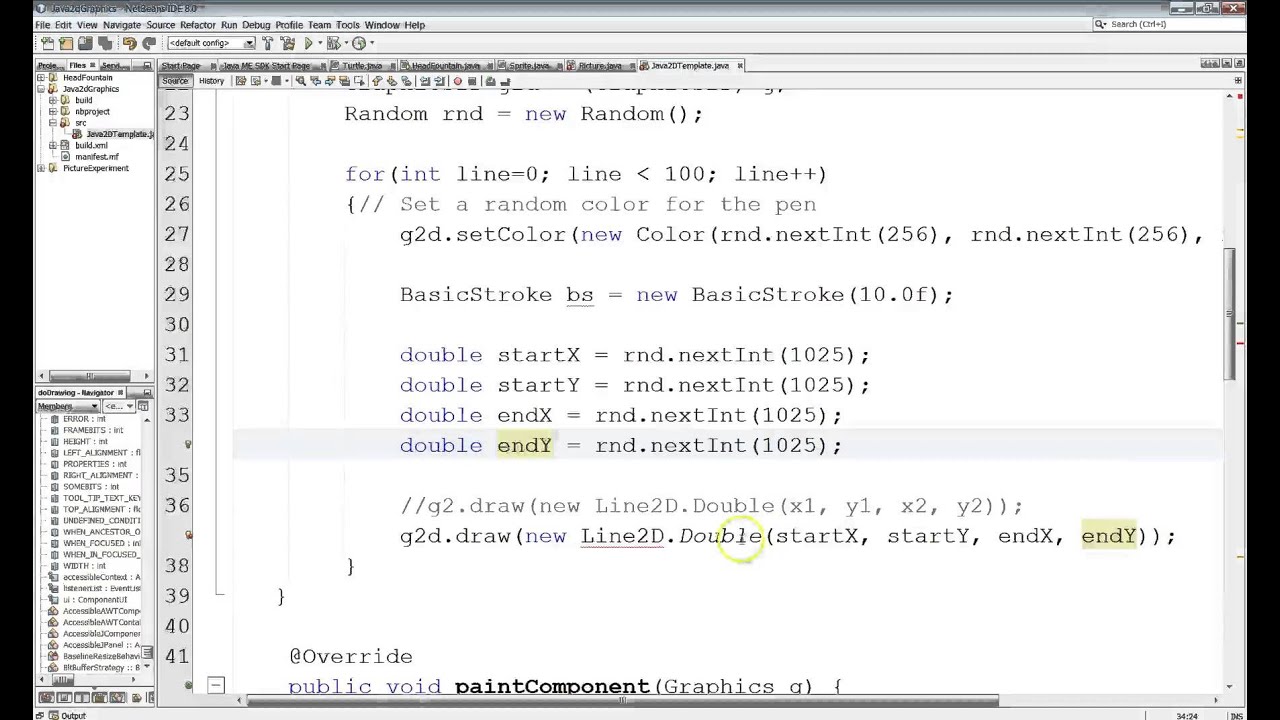
Task: Click the editor toolbar Last Edit icon
Action: (241, 81)
